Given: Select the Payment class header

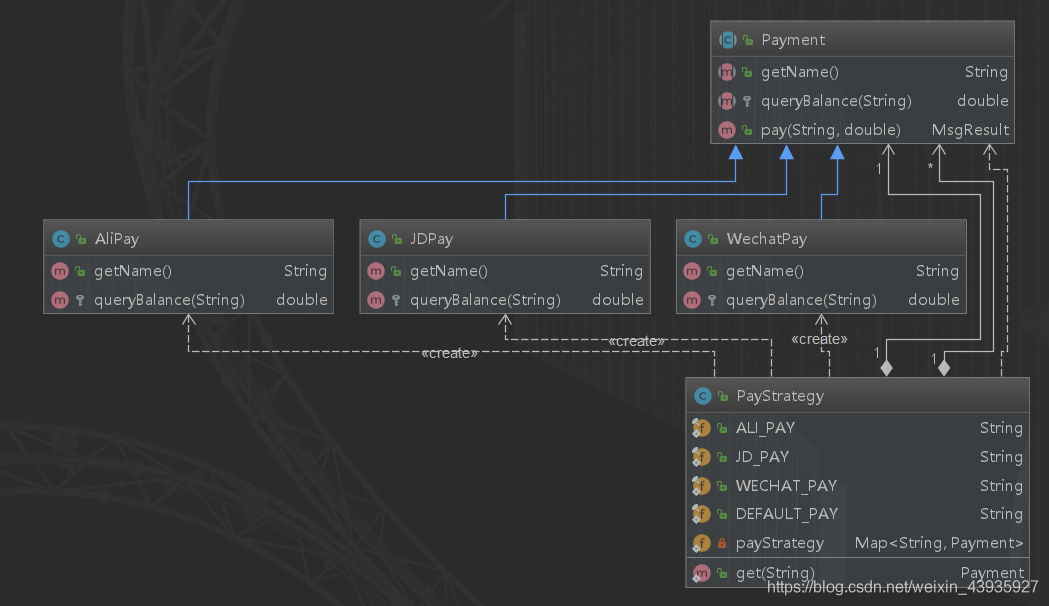Looking at the screenshot, I should tap(793, 40).
